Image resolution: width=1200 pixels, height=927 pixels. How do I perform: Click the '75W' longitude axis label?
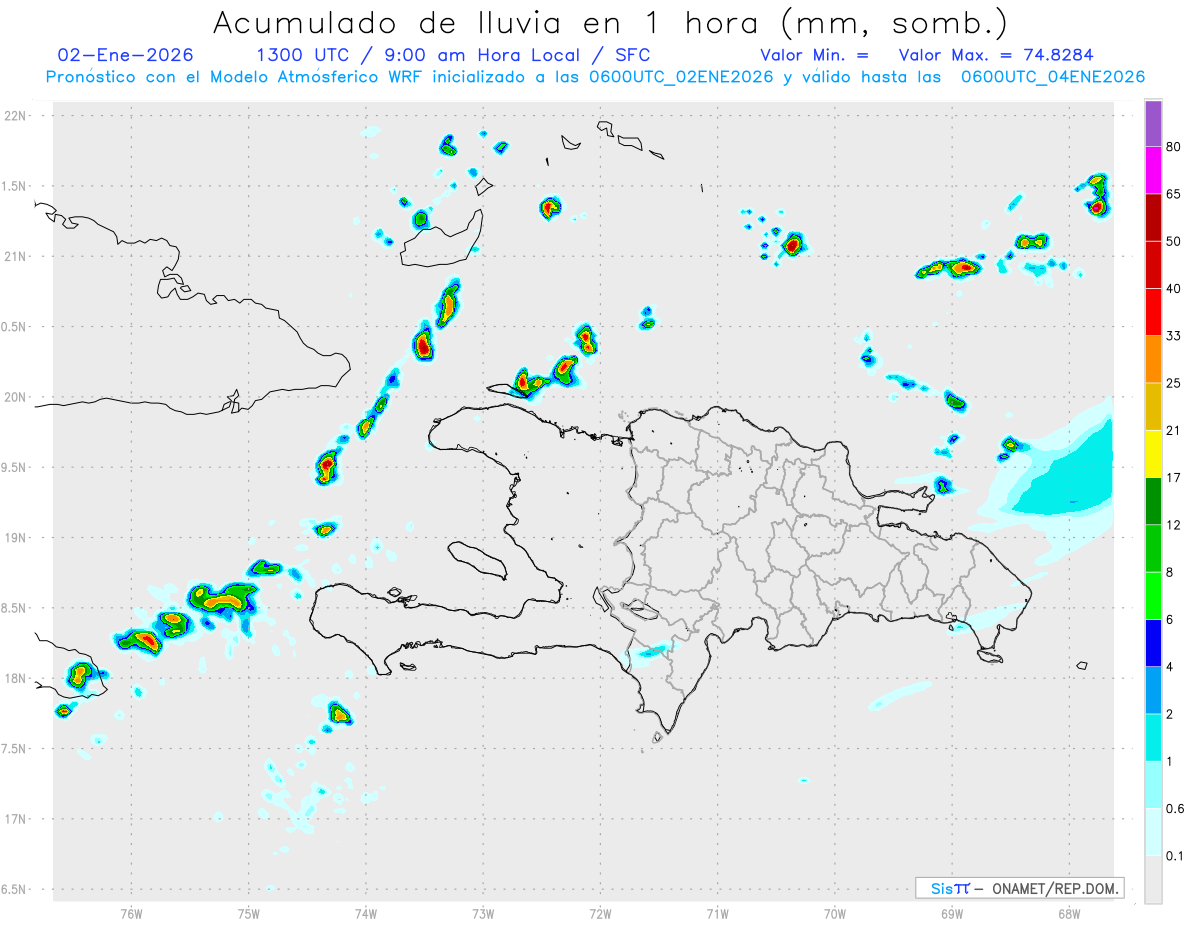coord(249,912)
